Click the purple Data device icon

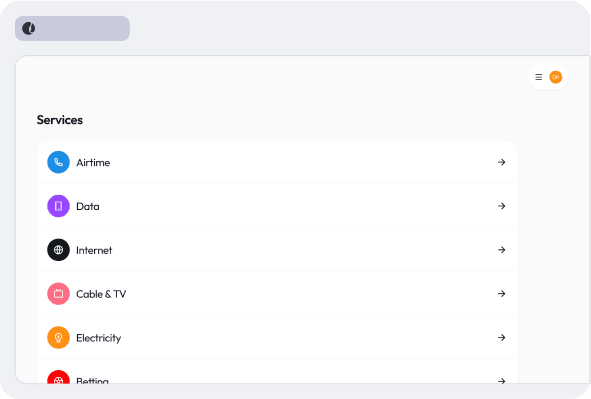coord(58,206)
